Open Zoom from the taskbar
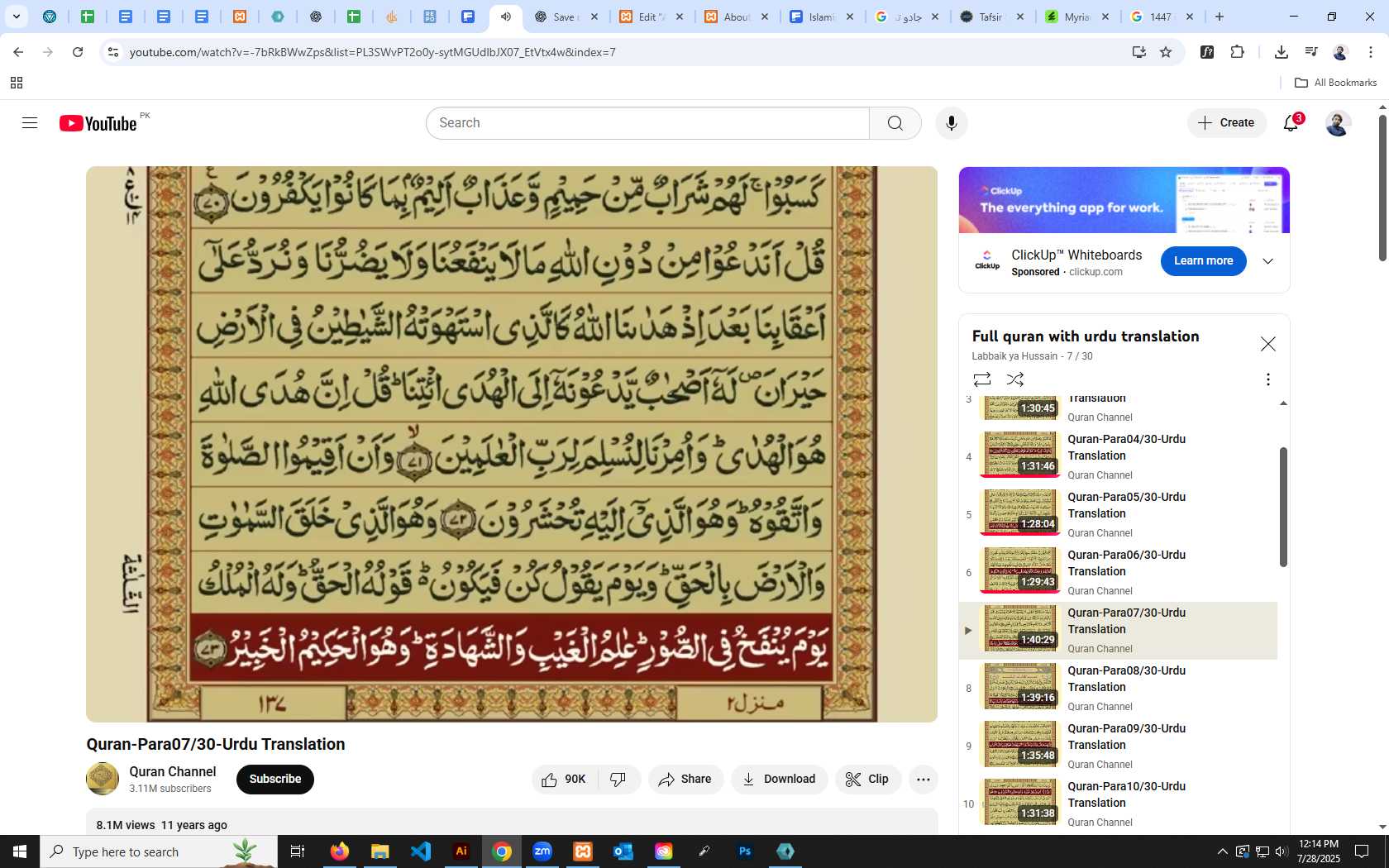This screenshot has height=868, width=1389. (542, 851)
